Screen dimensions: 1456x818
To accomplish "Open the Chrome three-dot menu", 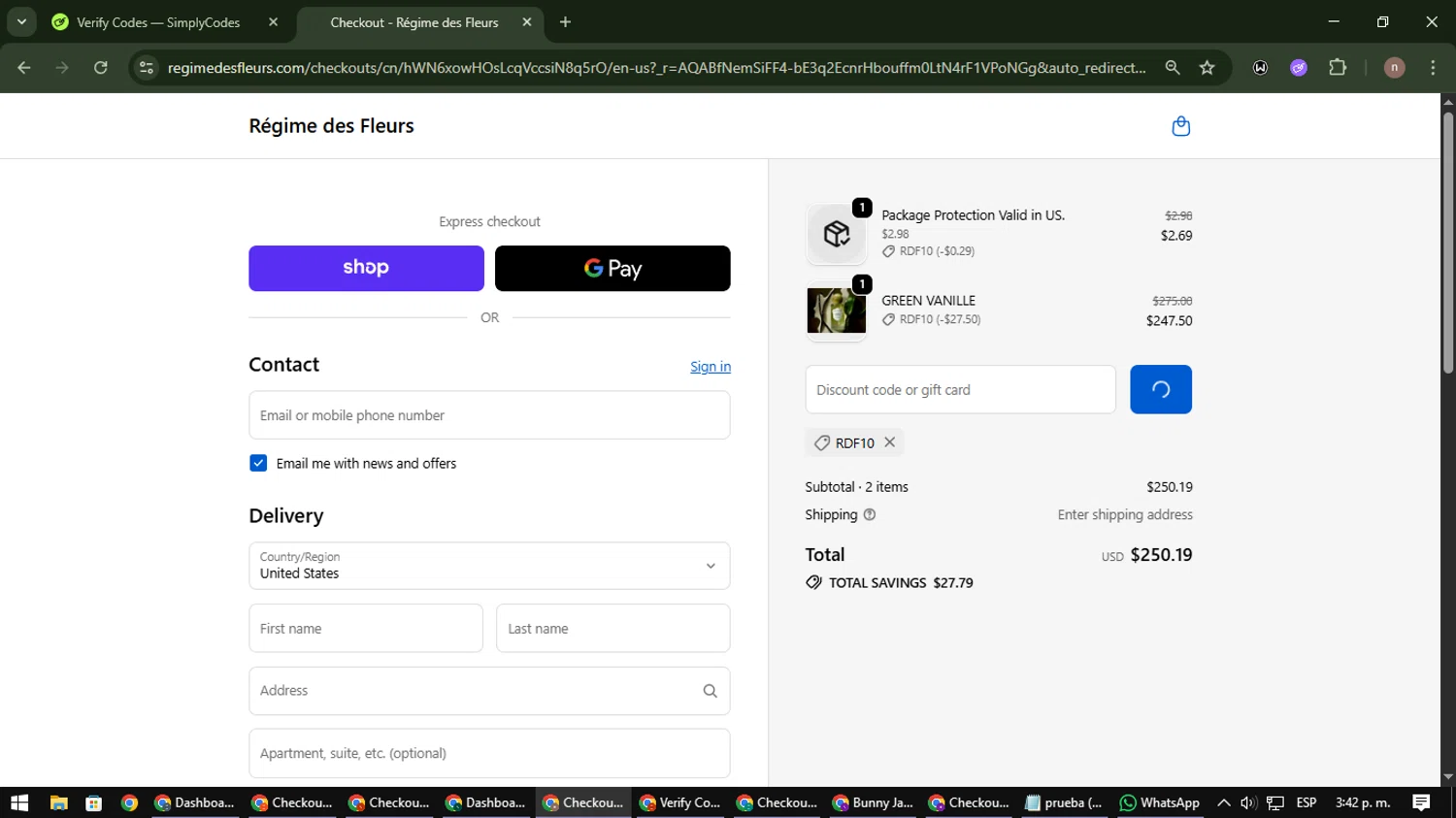I will tap(1433, 68).
